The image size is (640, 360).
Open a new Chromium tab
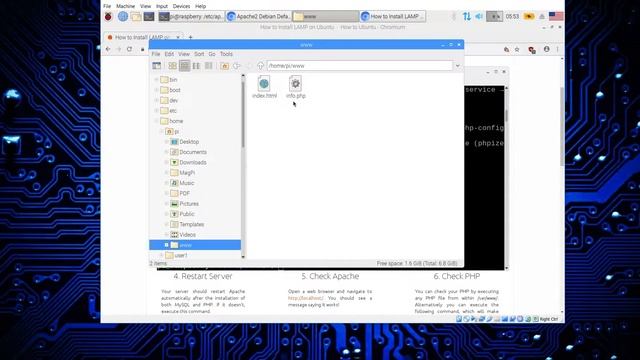(x=190, y=37)
